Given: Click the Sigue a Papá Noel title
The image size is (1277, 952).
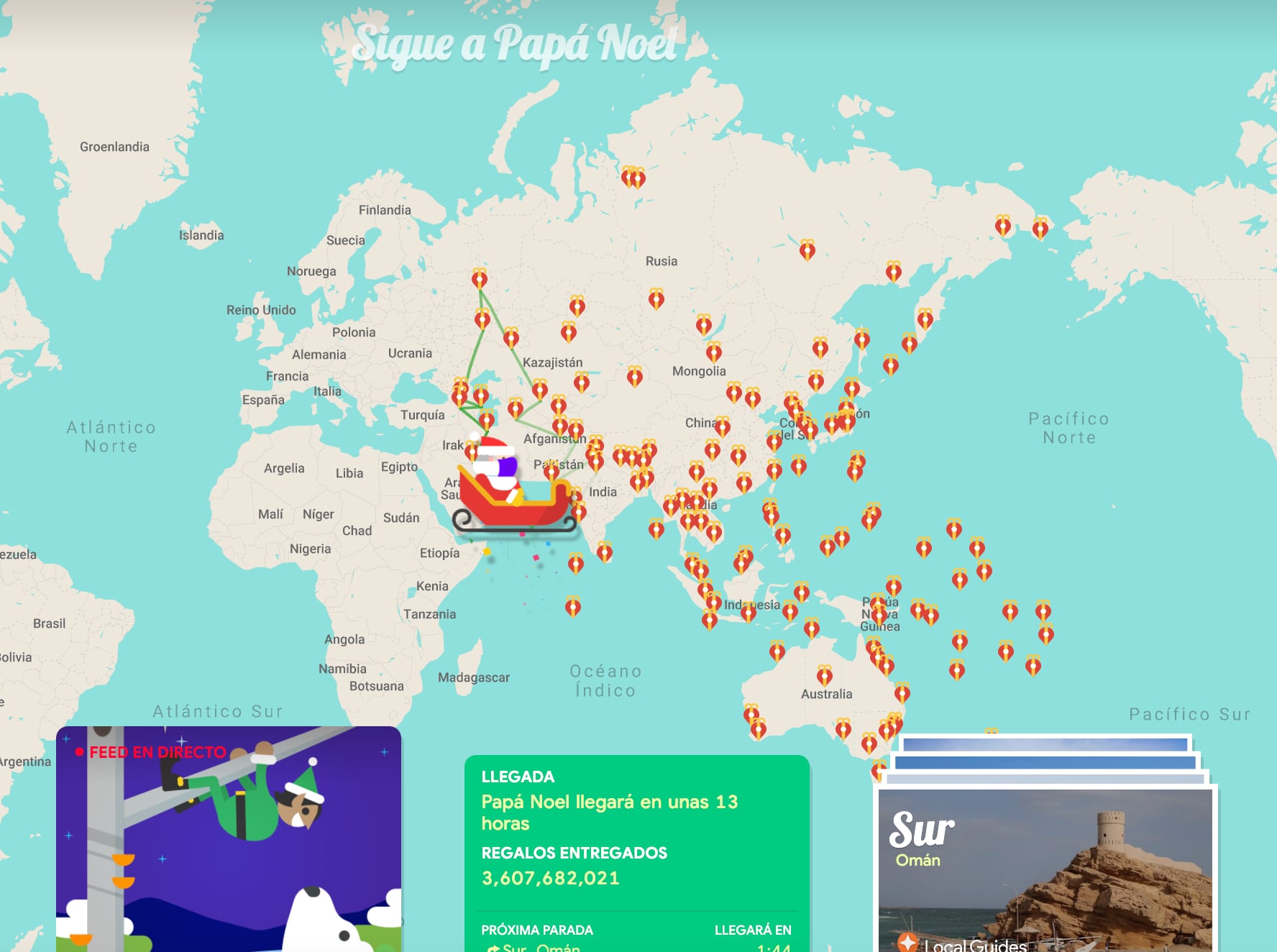Looking at the screenshot, I should [515, 45].
